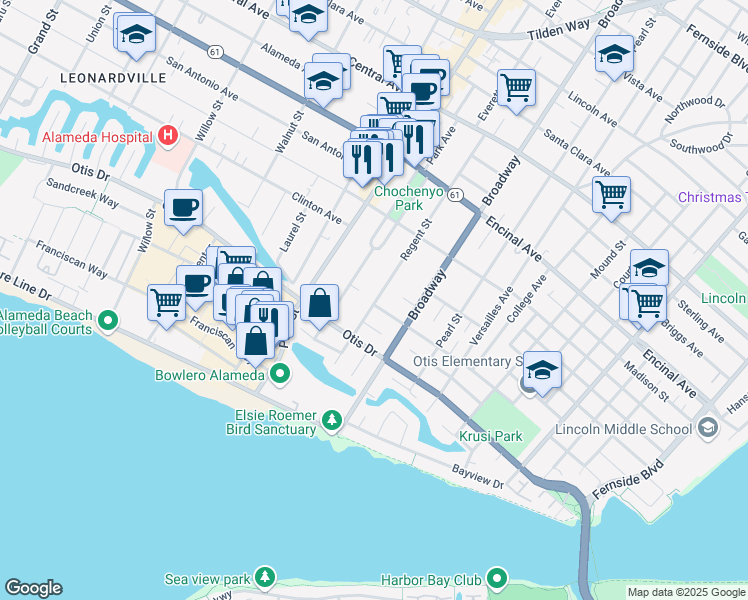Click the Lincoln Middle School marker

click(708, 429)
